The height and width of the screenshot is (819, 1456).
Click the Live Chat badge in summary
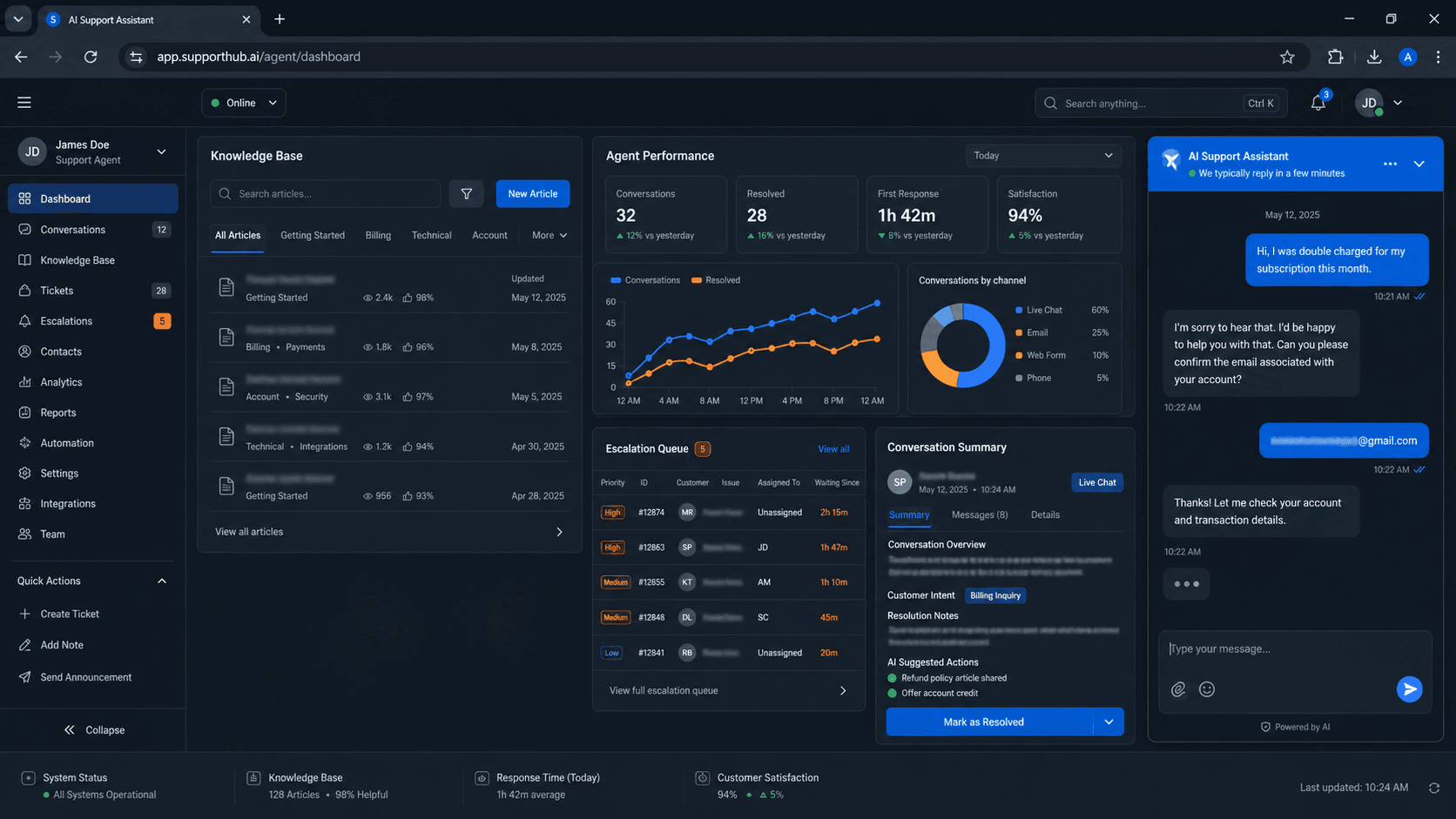click(x=1097, y=482)
